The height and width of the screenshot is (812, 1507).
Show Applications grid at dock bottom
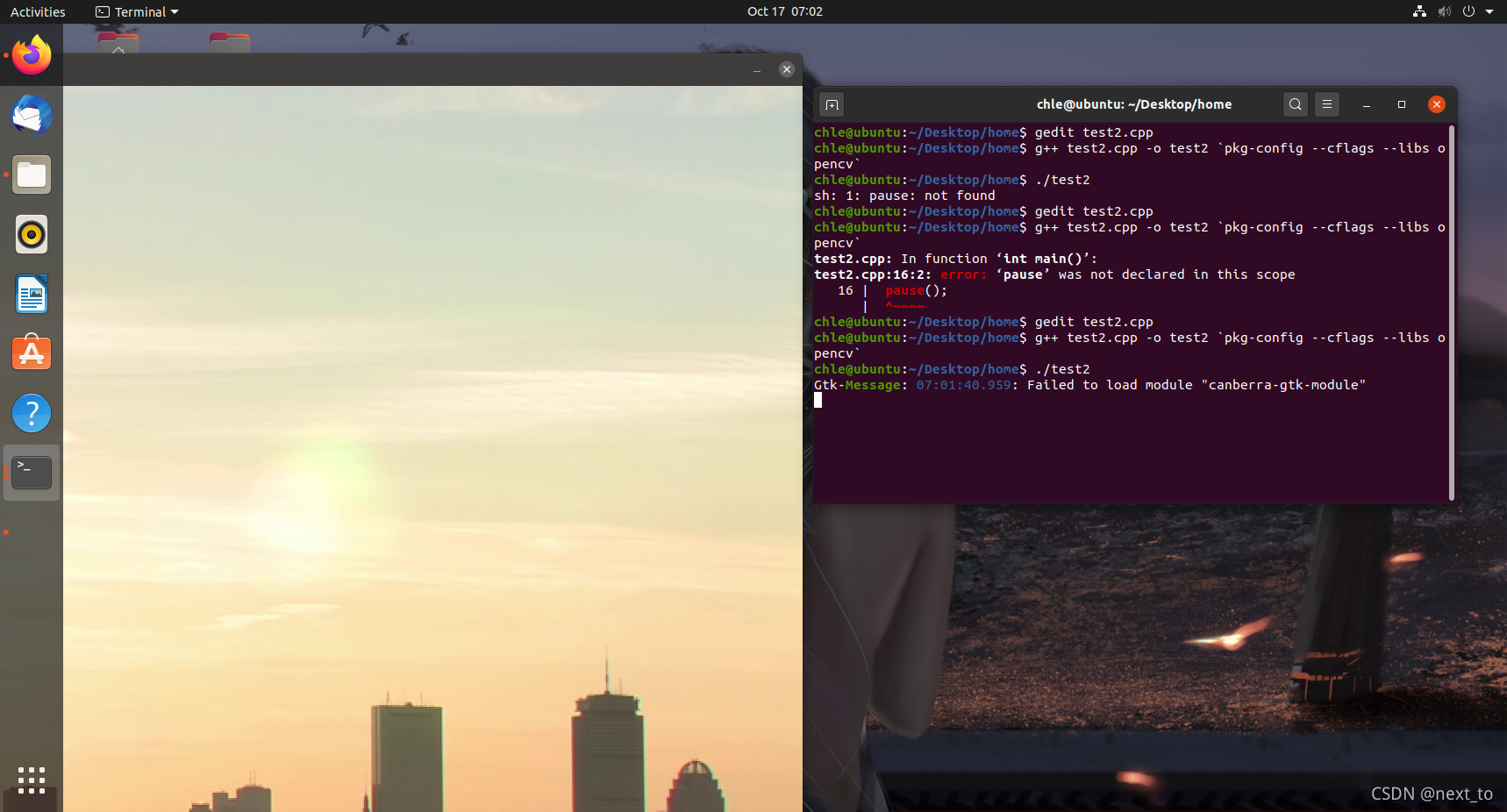32,780
